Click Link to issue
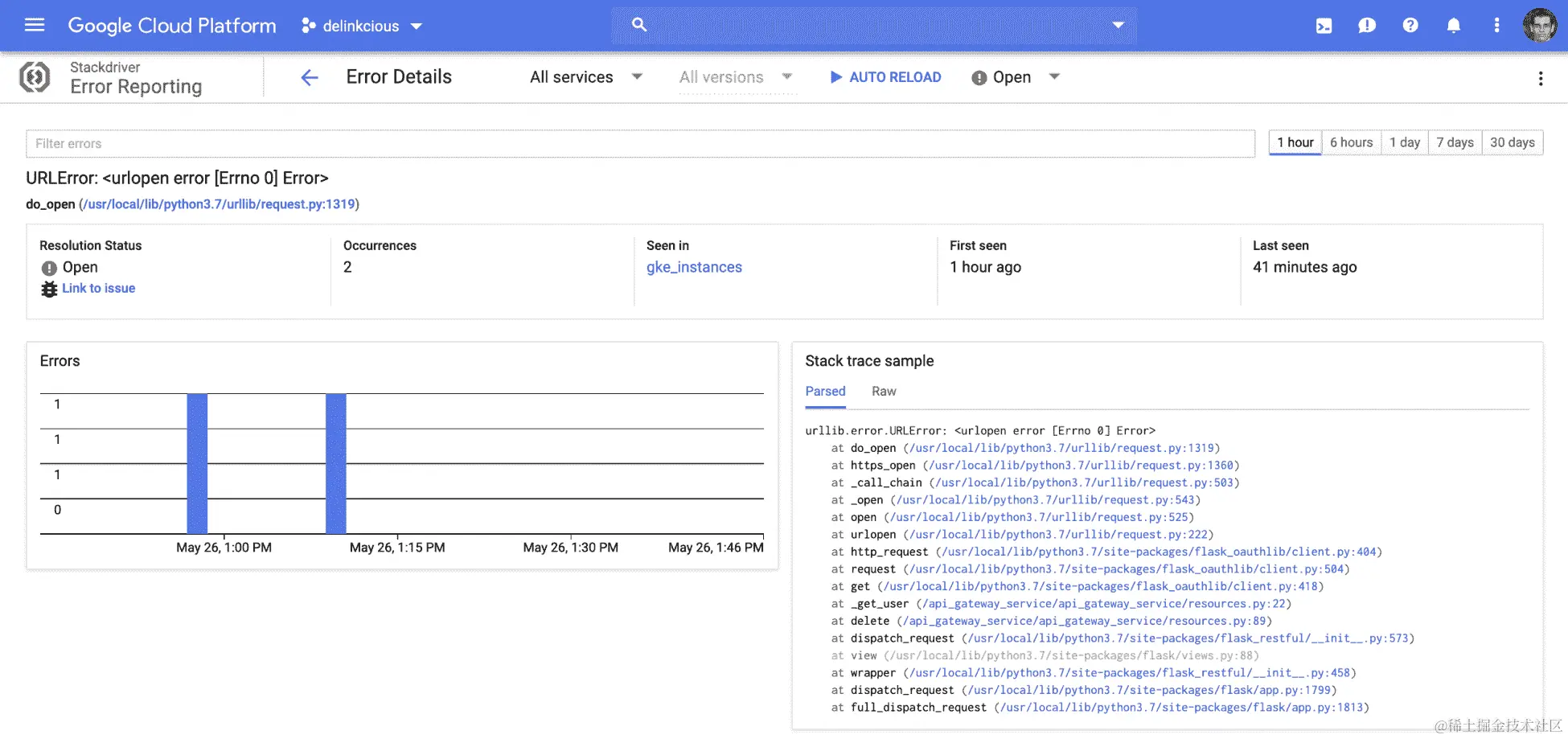1568x739 pixels. pos(98,288)
